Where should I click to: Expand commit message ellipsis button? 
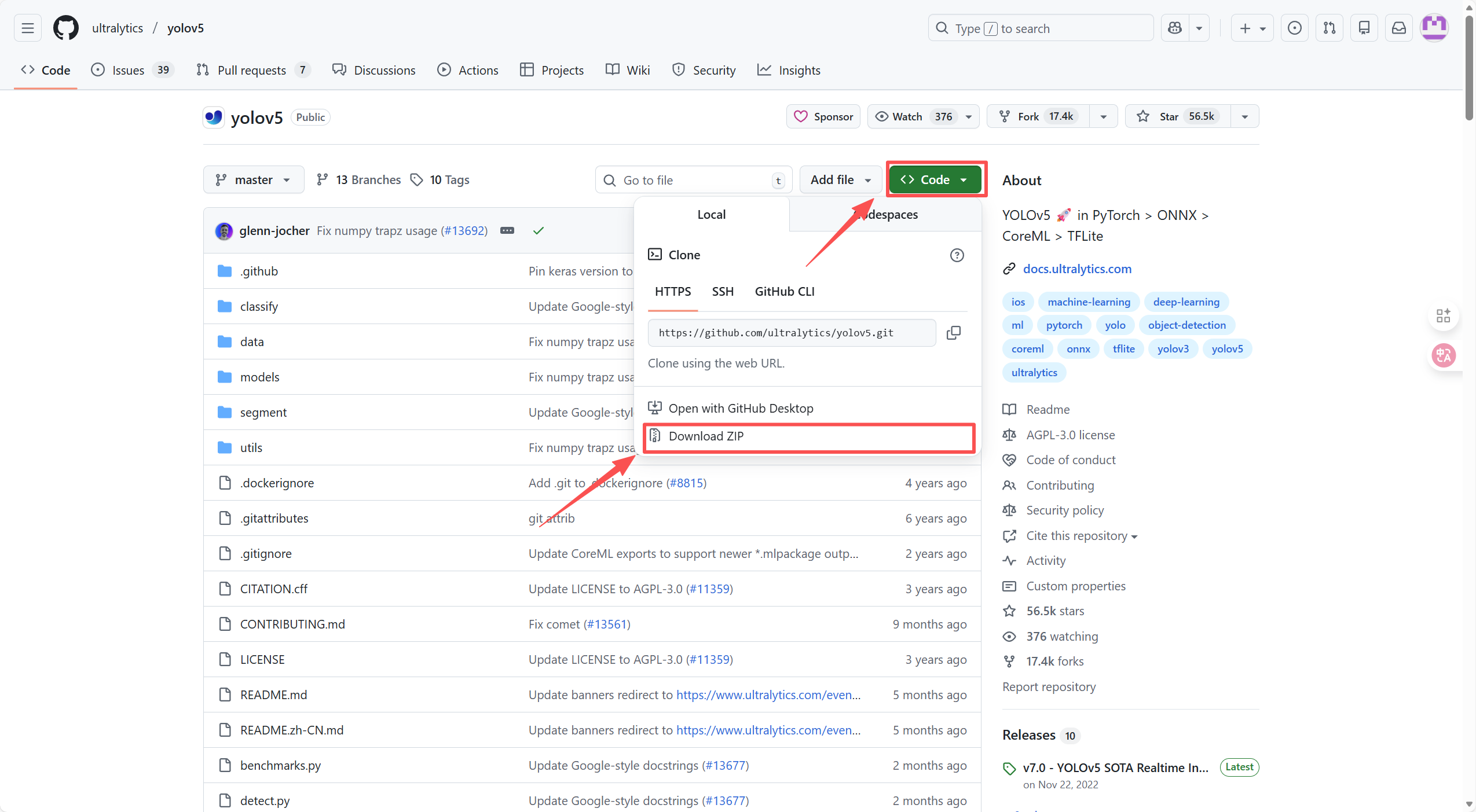tap(507, 231)
